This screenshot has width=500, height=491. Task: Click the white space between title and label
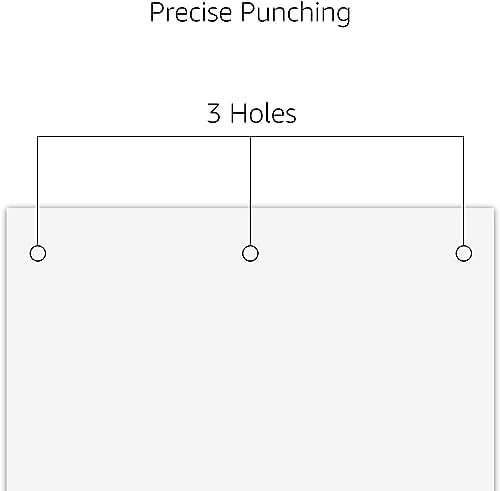250,63
